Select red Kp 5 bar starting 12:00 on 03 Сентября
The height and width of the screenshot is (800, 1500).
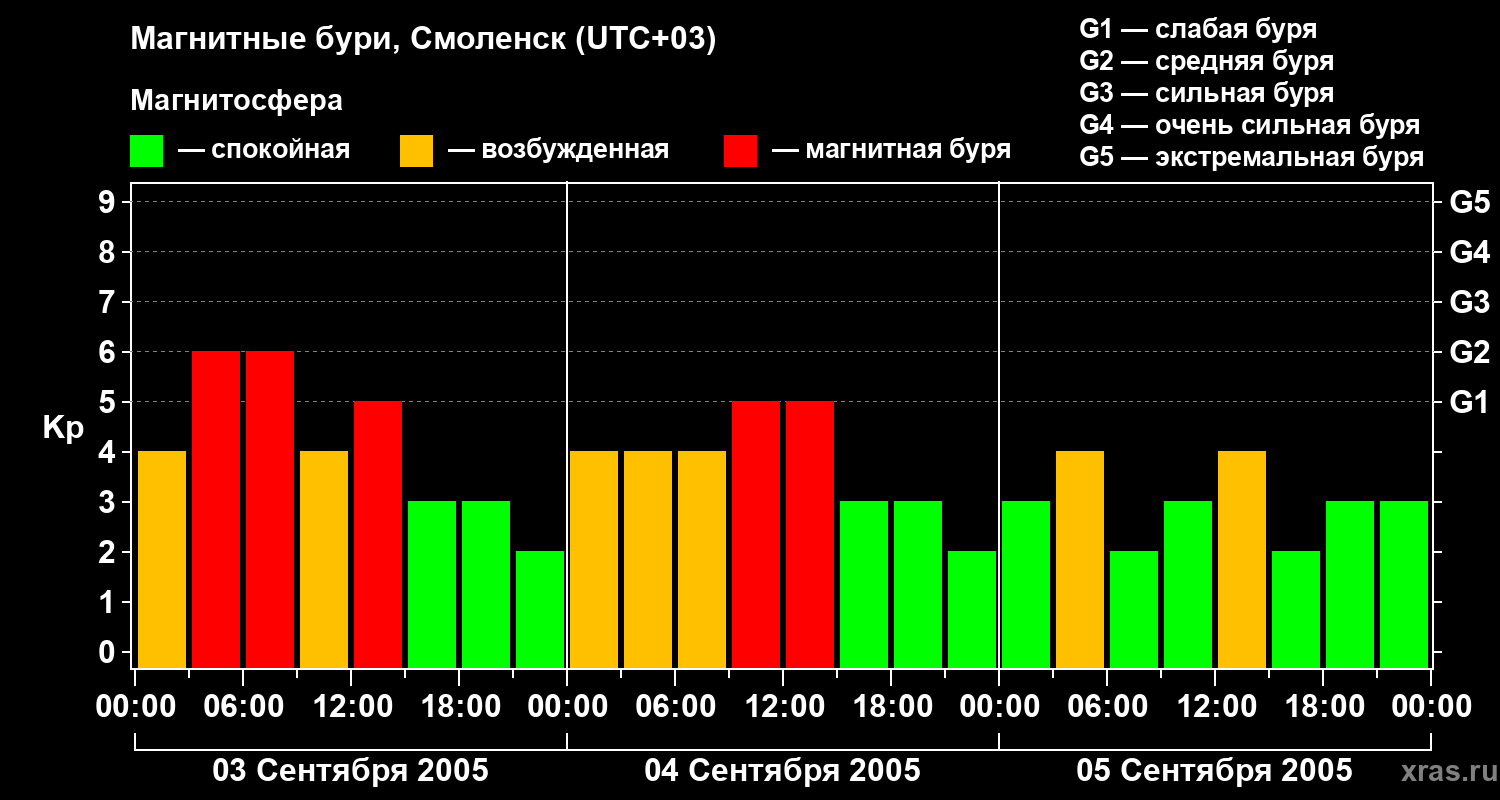378,534
